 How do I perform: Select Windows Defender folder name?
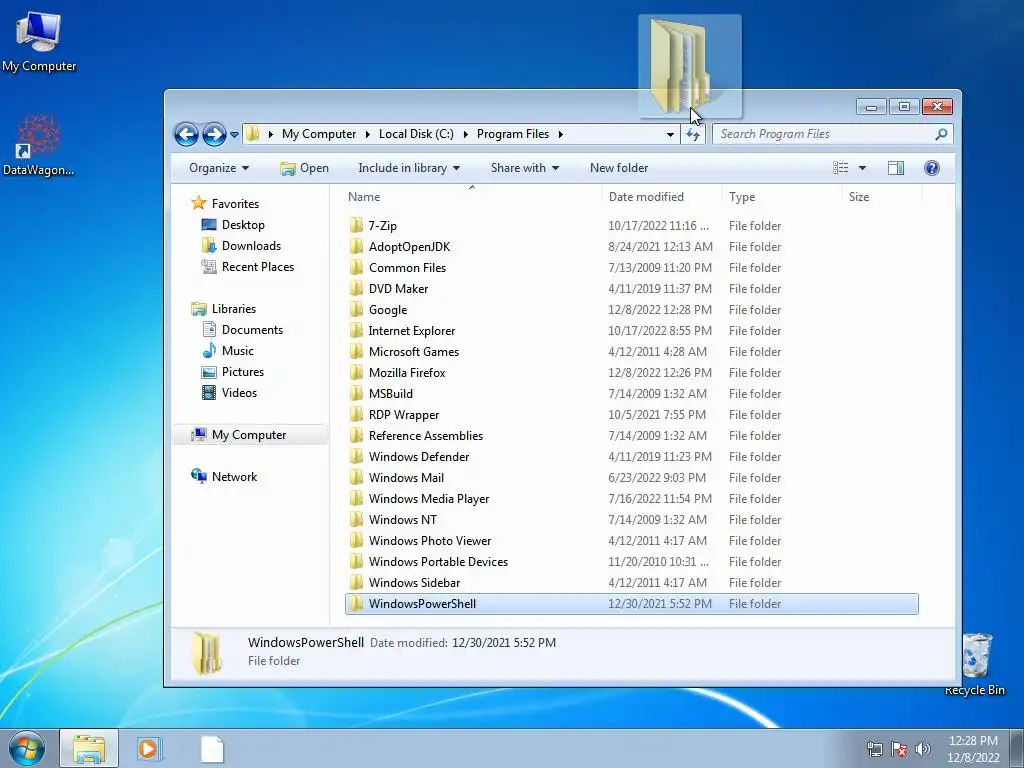point(419,456)
